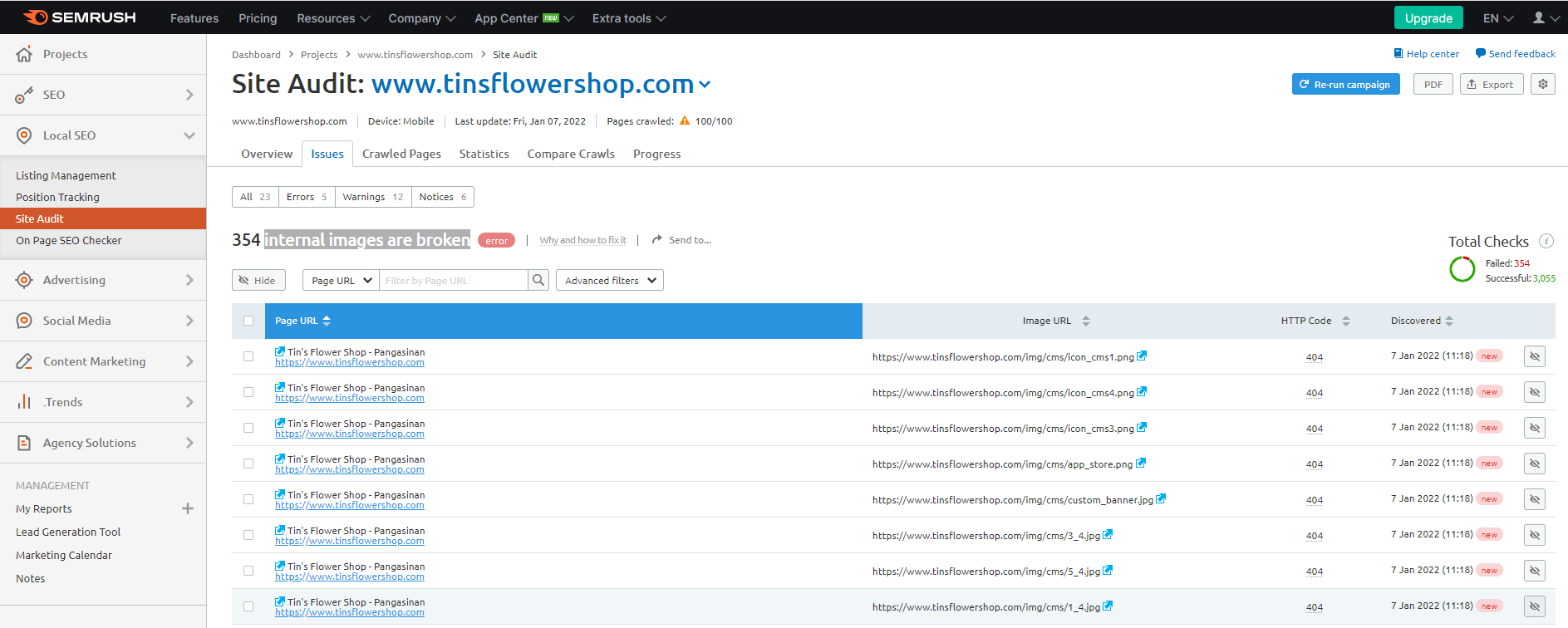The width and height of the screenshot is (1568, 628).
Task: Open custom_banner.jpg external link icon
Action: (1161, 498)
